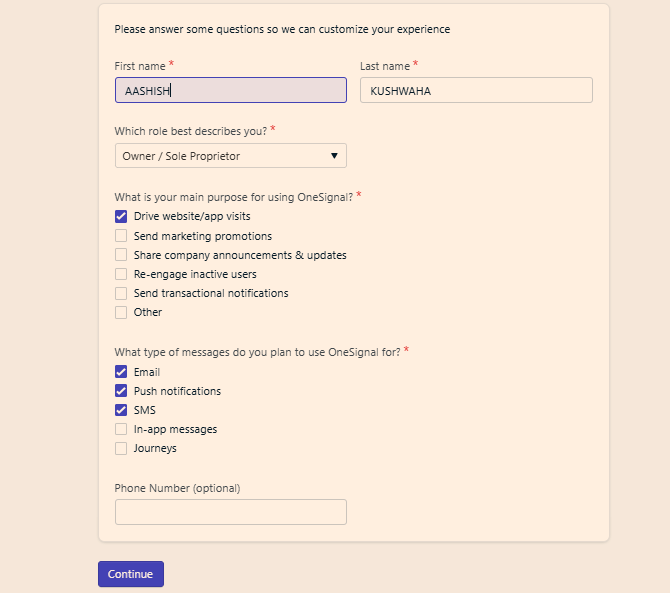Disable Push notifications checkbox
The image size is (670, 593).
point(121,391)
